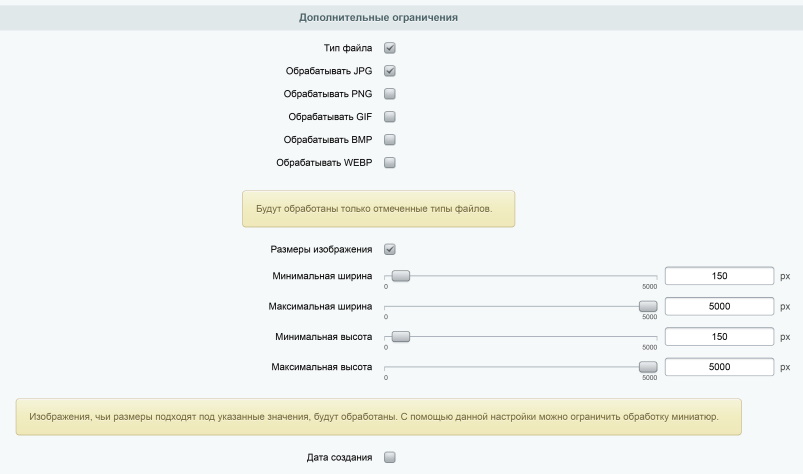Screen dimensions: 803x474
Task: Uncheck the 'Тип файла' checkbox
Action: [390, 48]
